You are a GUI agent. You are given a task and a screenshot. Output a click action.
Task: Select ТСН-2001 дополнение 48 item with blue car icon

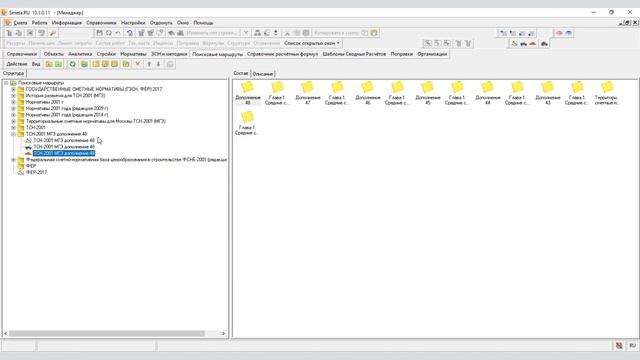tap(64, 147)
